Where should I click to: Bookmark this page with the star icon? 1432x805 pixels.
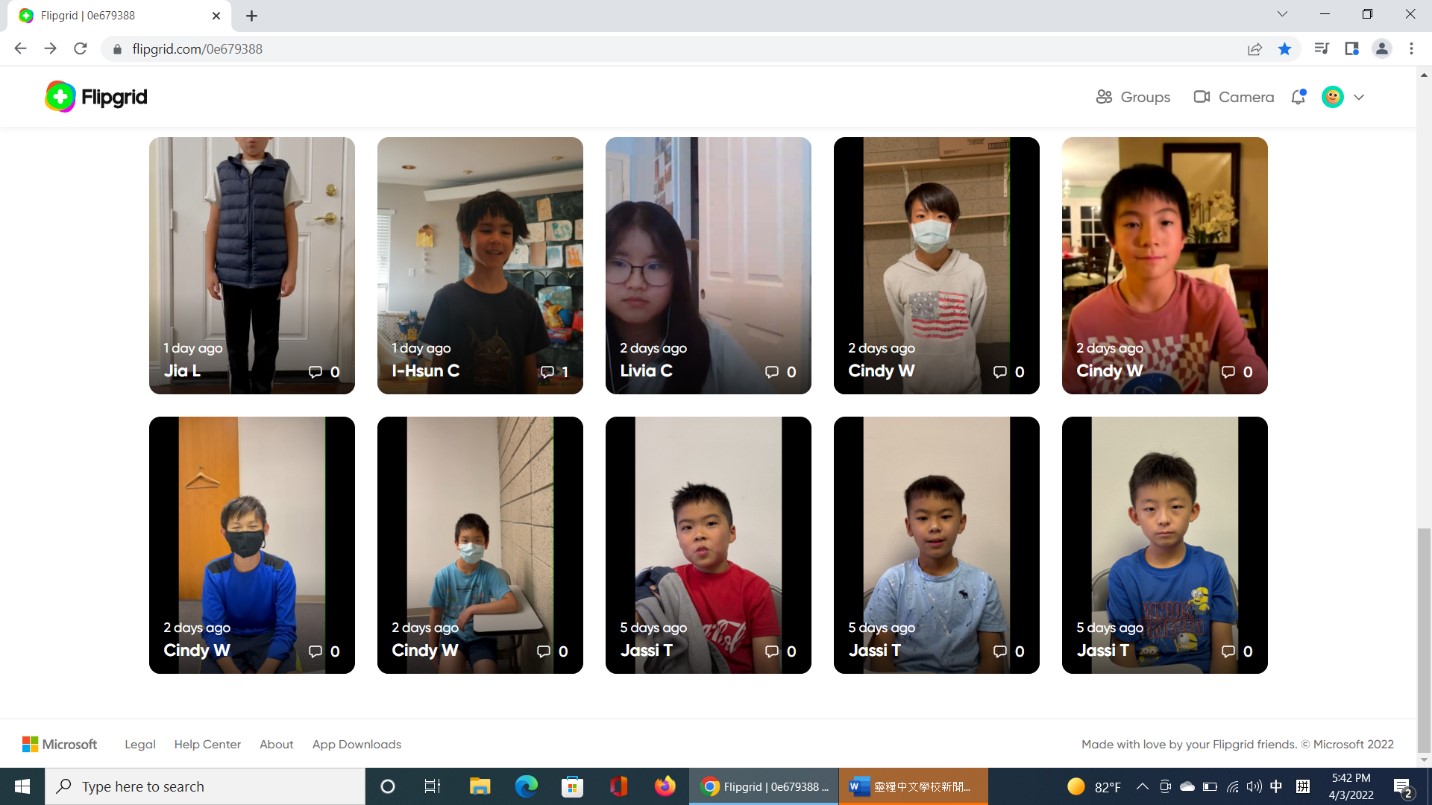[1285, 49]
